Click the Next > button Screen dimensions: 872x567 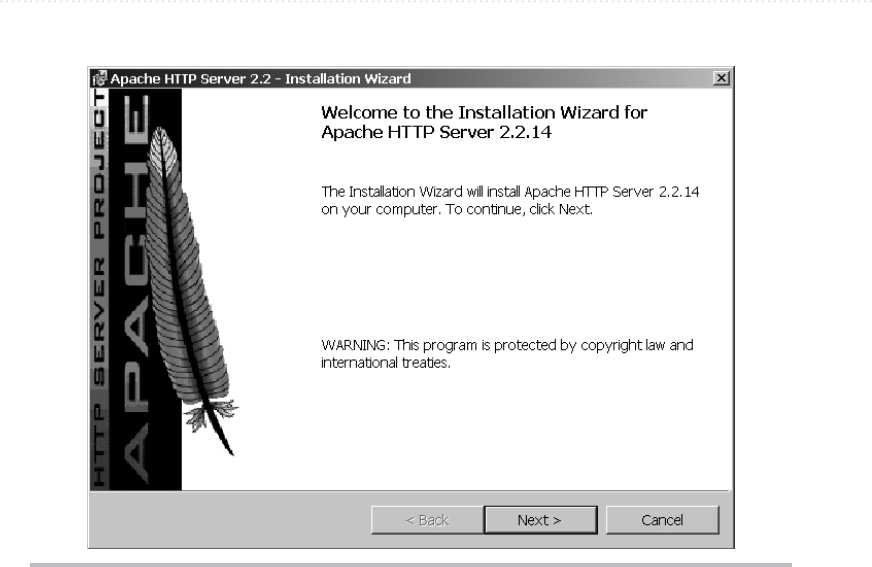coord(541,520)
